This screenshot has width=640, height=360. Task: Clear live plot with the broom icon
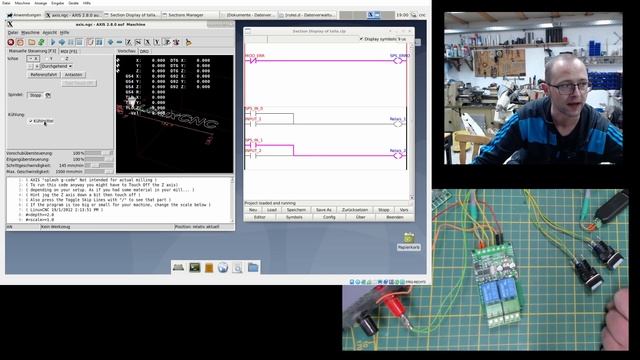188,42
